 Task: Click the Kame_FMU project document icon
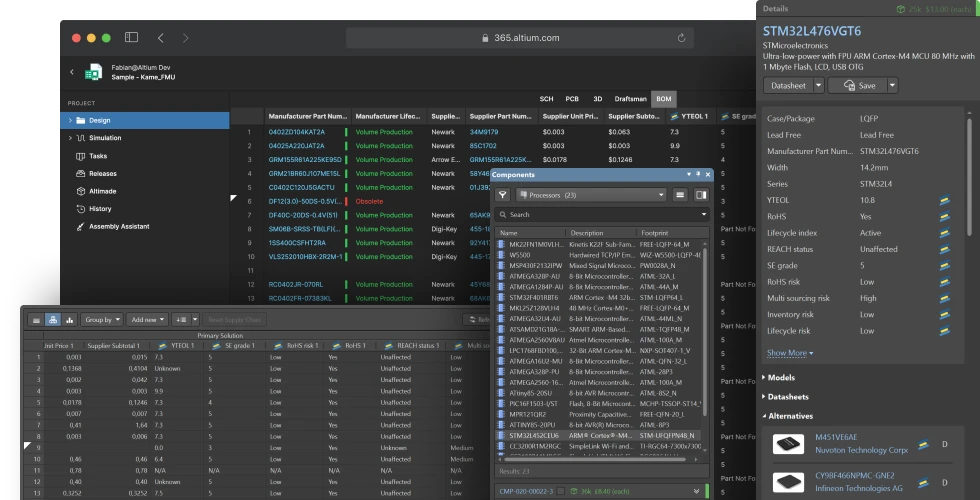[x=93, y=72]
